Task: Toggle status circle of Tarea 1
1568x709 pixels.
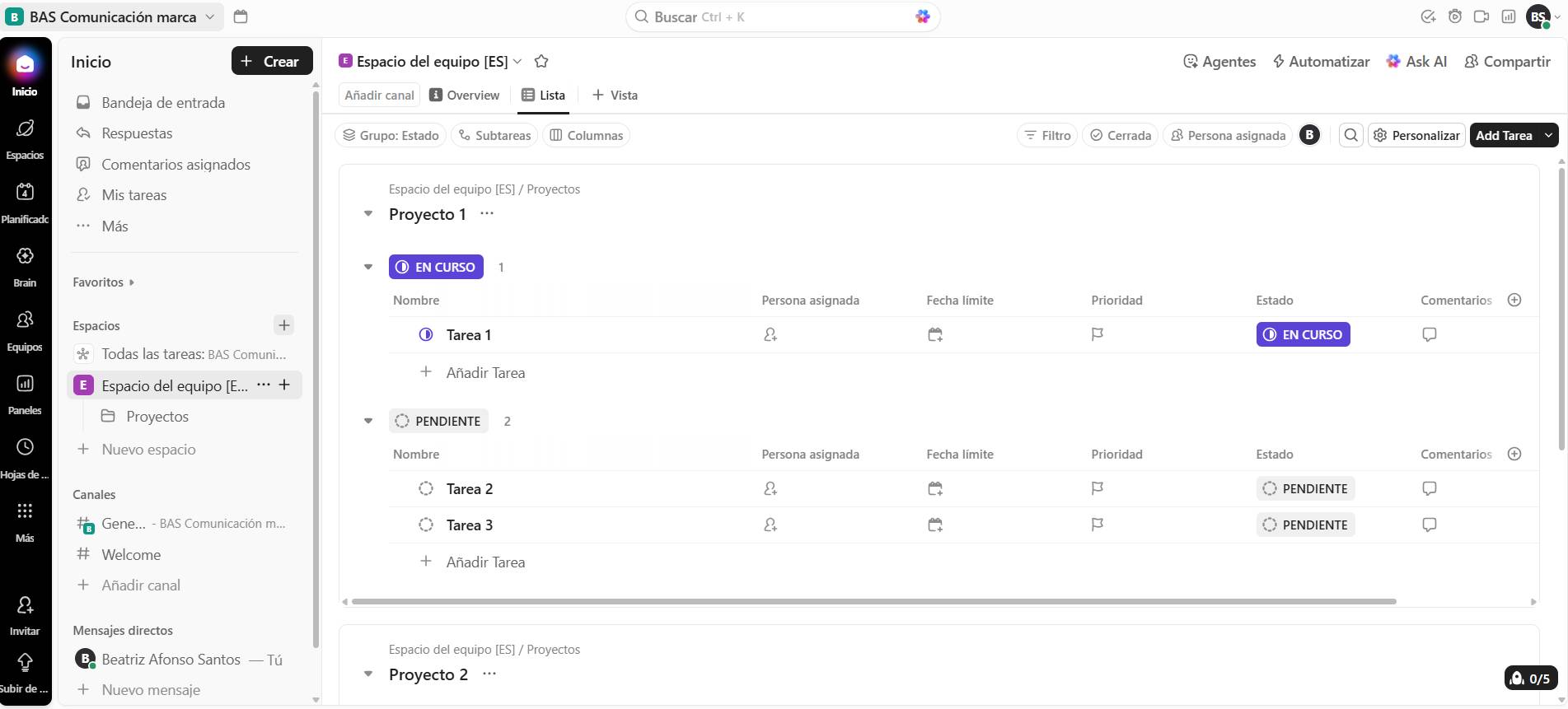Action: [426, 334]
